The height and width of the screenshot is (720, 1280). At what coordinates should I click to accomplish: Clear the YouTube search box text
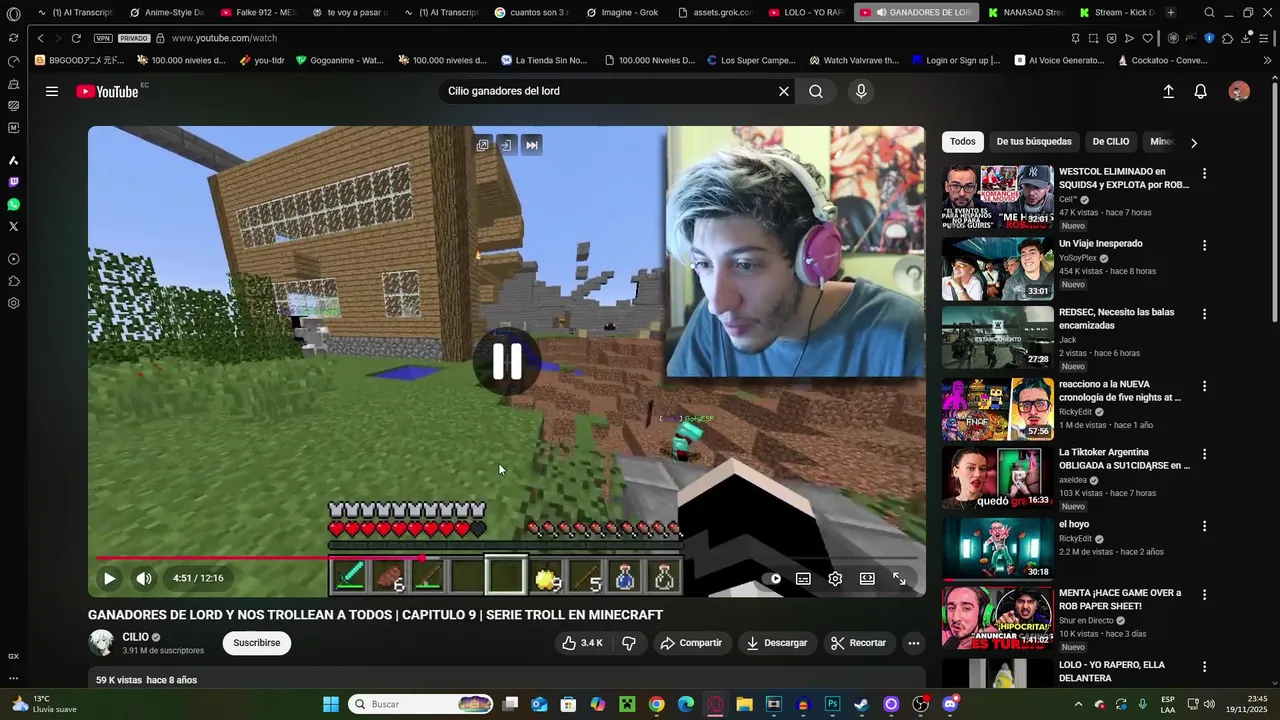click(784, 91)
